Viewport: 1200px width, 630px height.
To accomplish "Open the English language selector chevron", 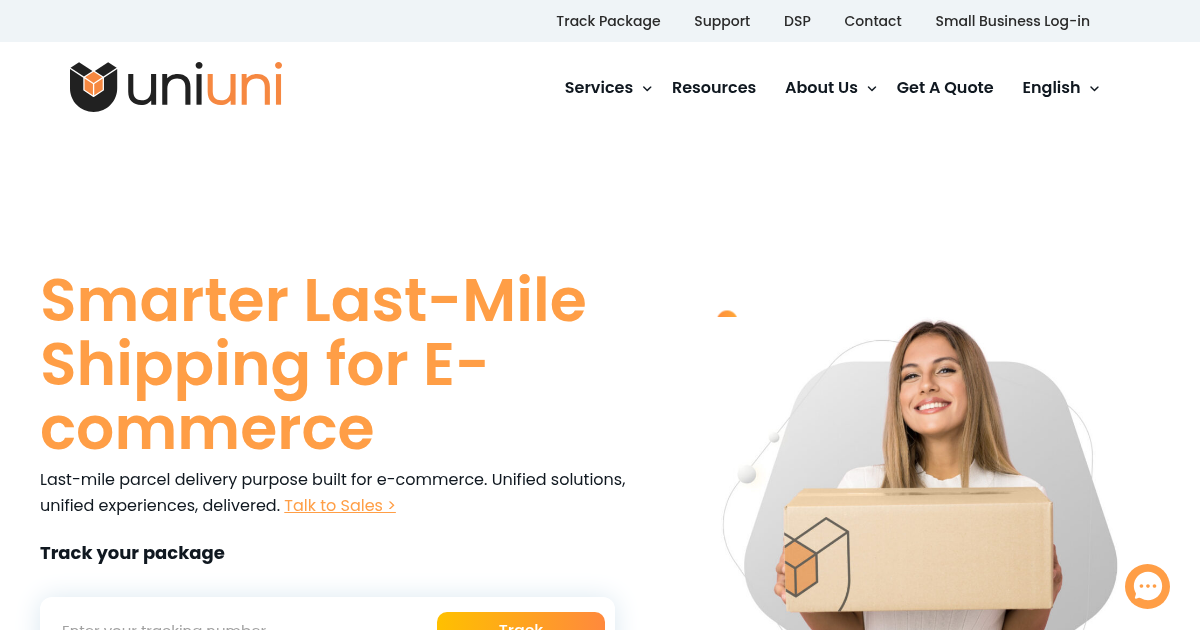I will click(1094, 89).
